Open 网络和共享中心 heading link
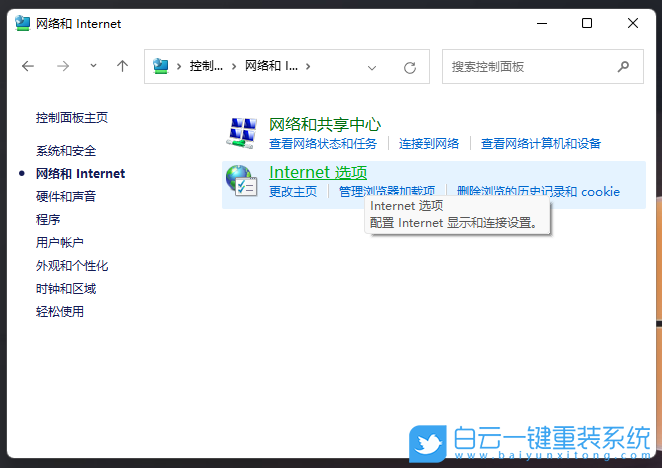 pos(325,125)
